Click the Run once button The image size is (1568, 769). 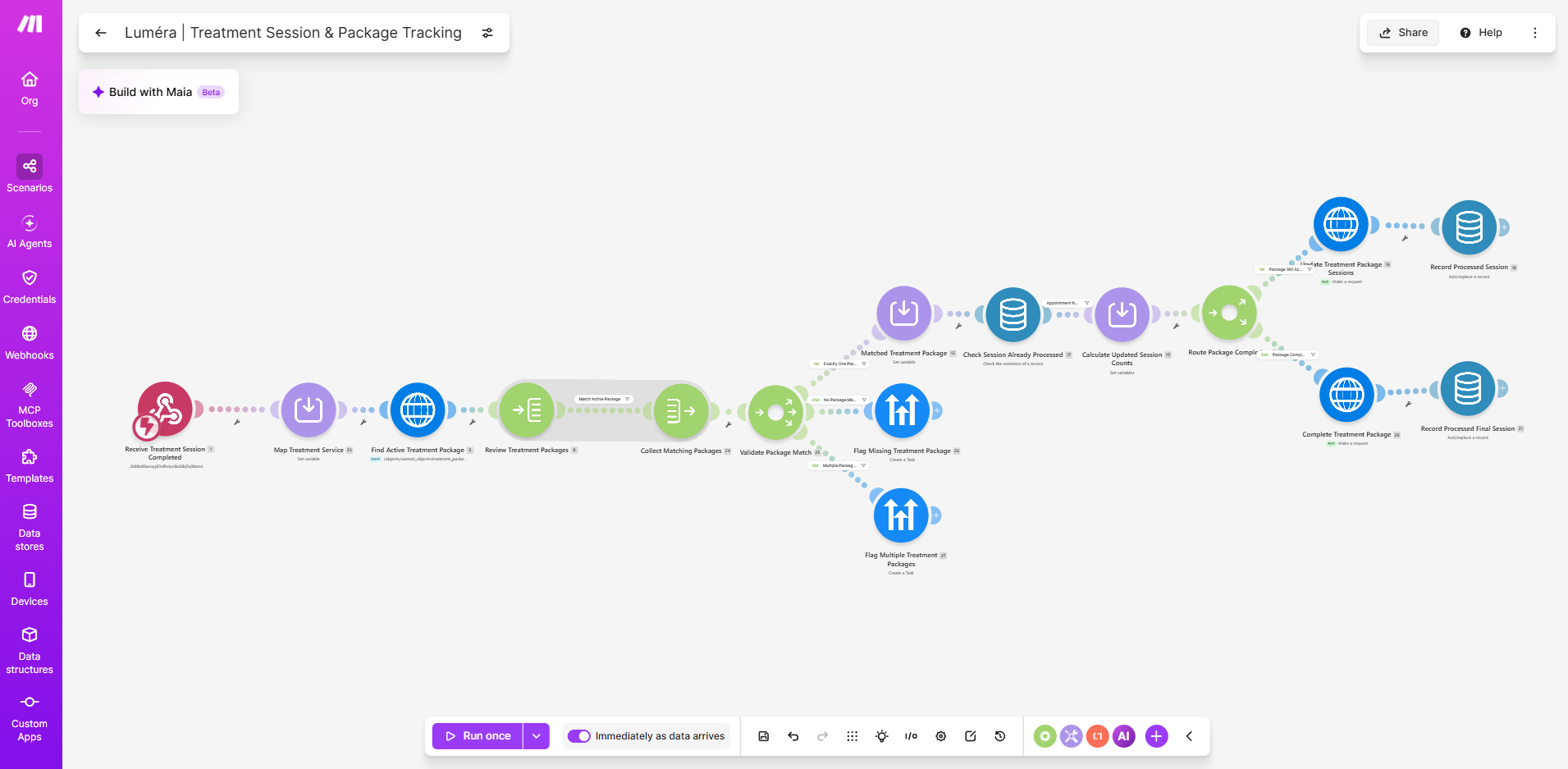coord(478,736)
